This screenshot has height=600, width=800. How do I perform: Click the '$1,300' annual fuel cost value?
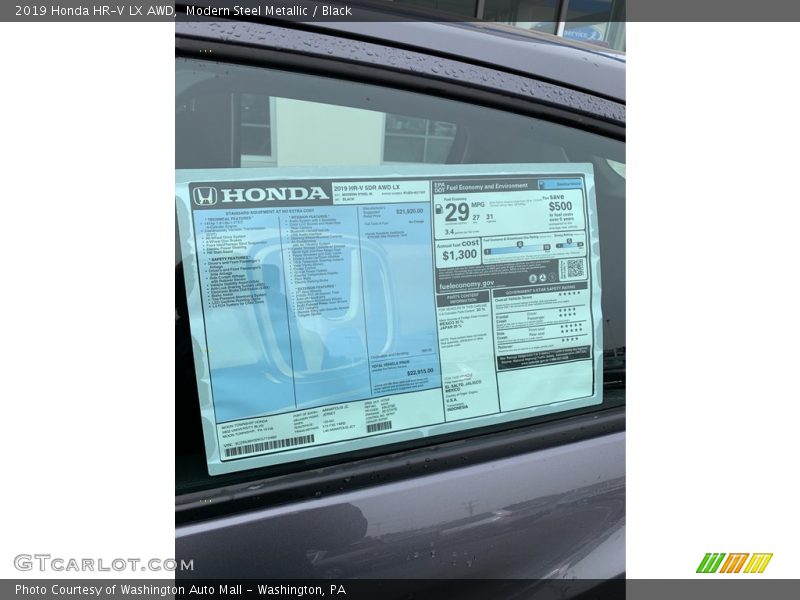[x=459, y=255]
